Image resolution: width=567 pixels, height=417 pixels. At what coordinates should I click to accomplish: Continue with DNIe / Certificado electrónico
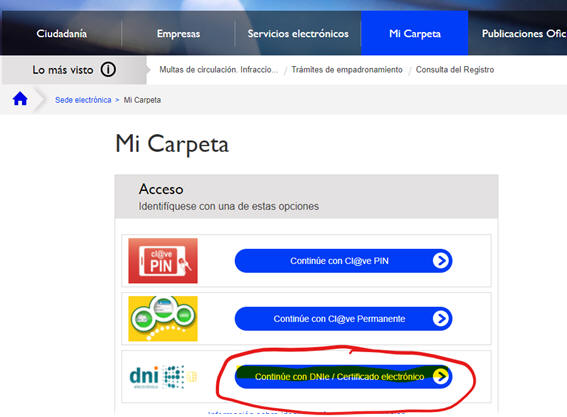(x=344, y=376)
